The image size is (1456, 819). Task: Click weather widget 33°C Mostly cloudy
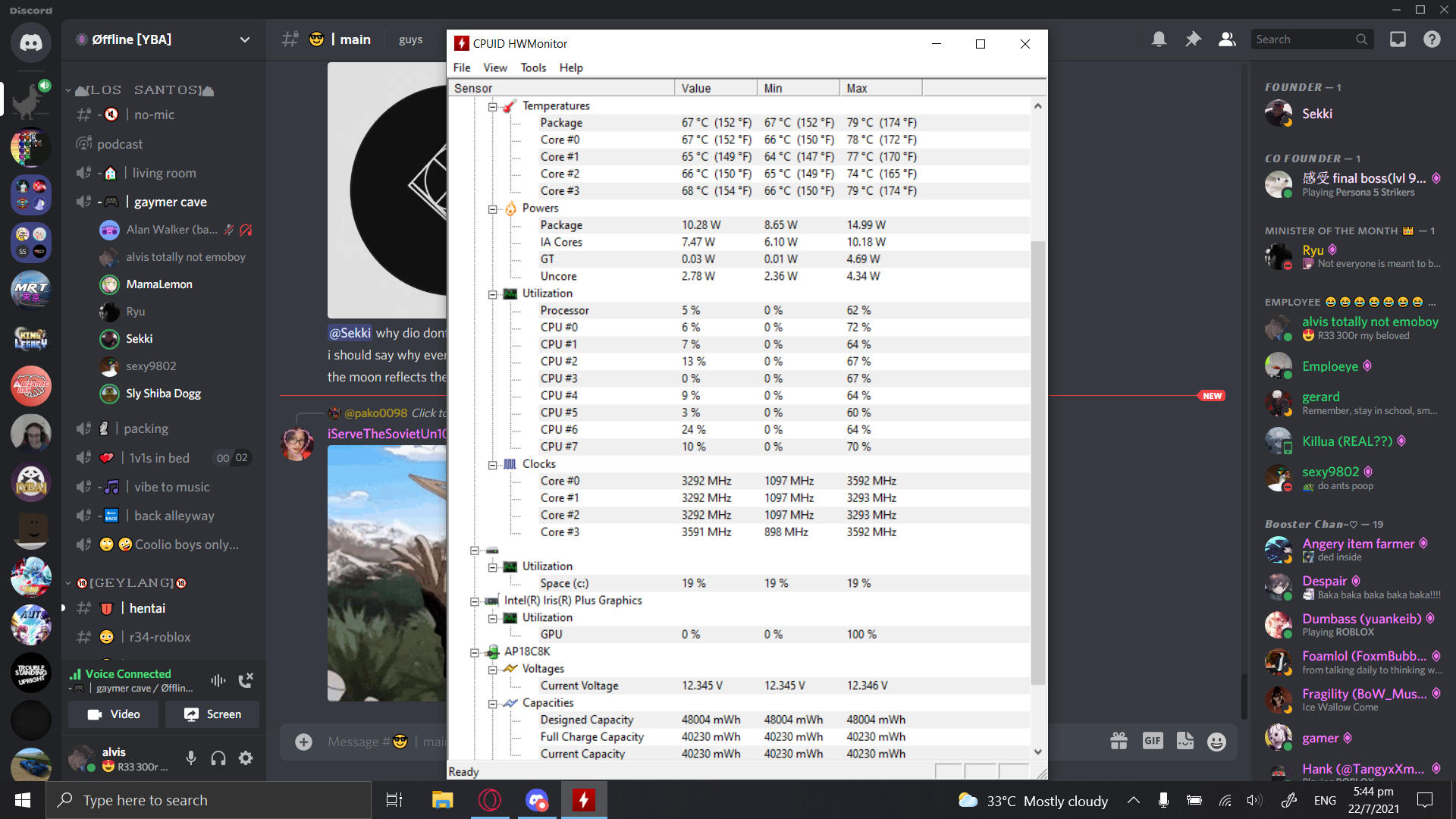1033,801
